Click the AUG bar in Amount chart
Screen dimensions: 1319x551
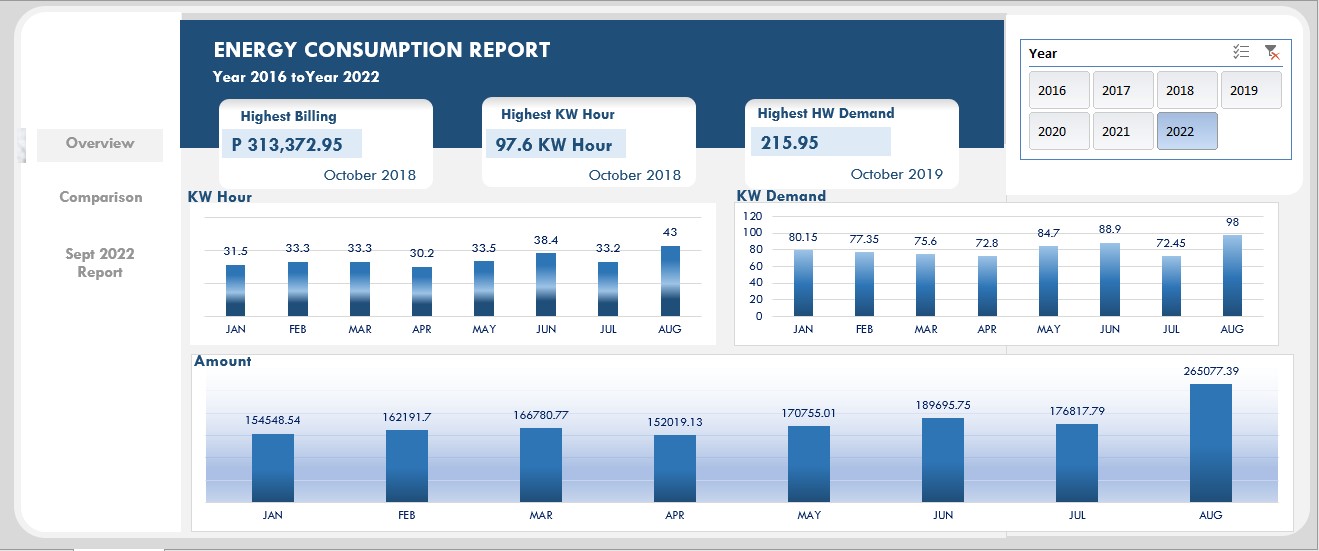click(x=1211, y=443)
